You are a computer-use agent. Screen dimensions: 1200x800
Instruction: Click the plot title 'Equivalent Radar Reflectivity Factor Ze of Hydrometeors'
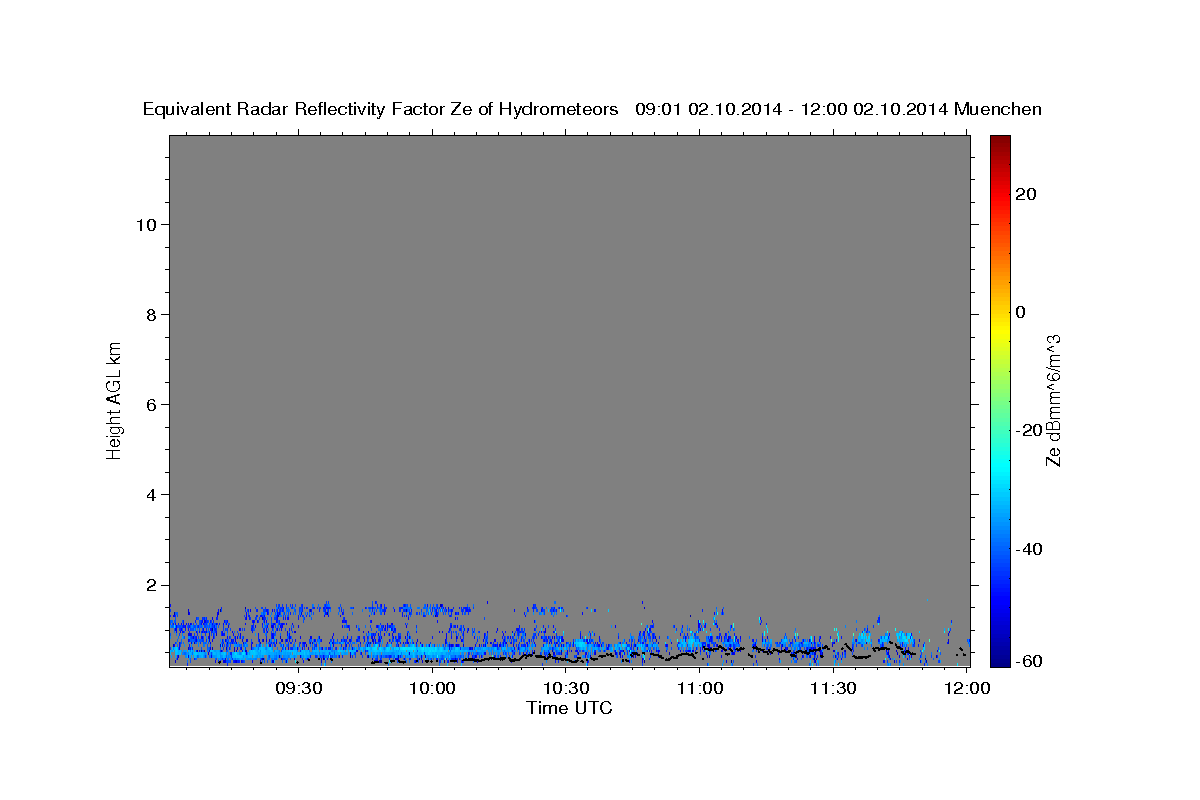(x=381, y=110)
